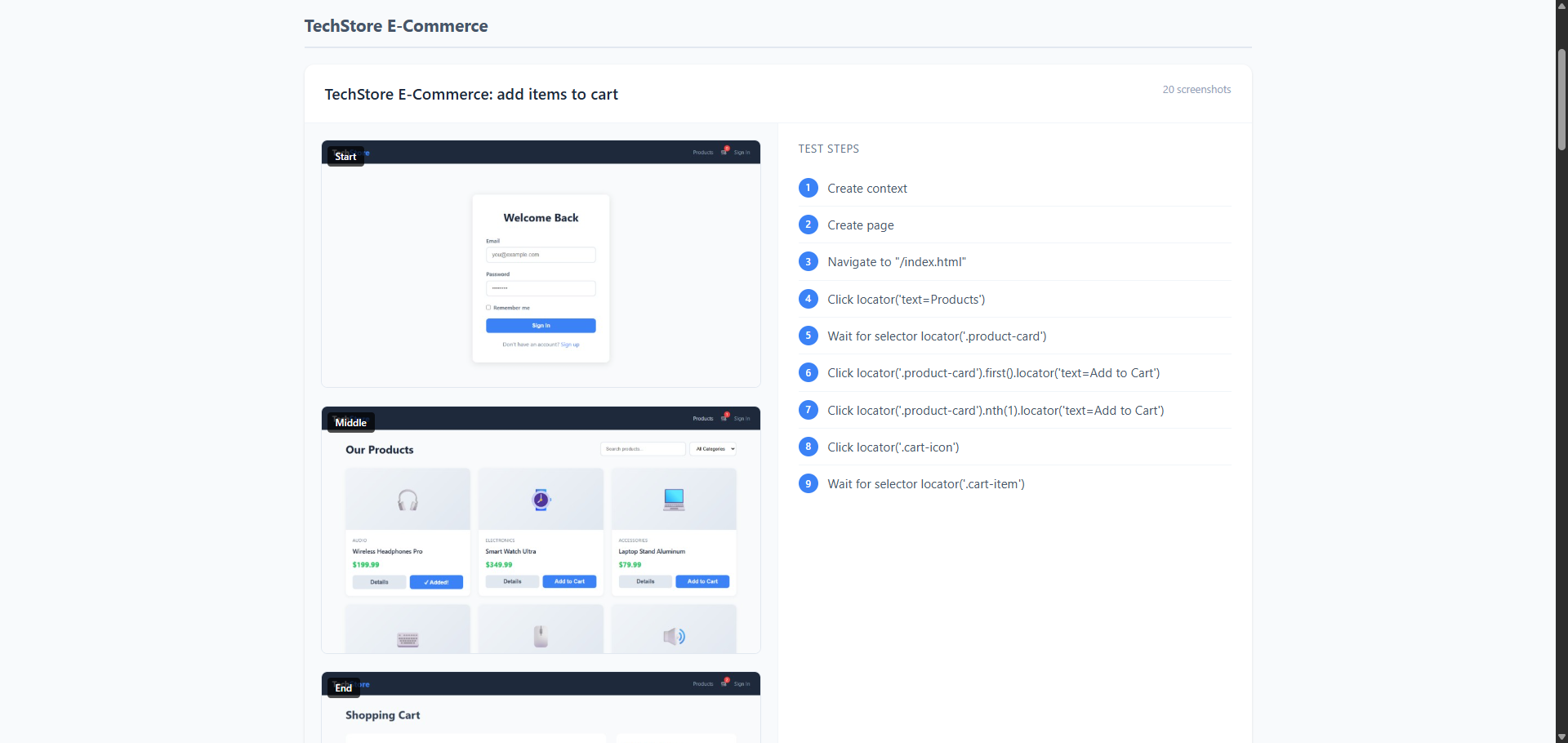The width and height of the screenshot is (1568, 743).
Task: Click Products in the Start screenshot navbar
Action: (x=702, y=151)
